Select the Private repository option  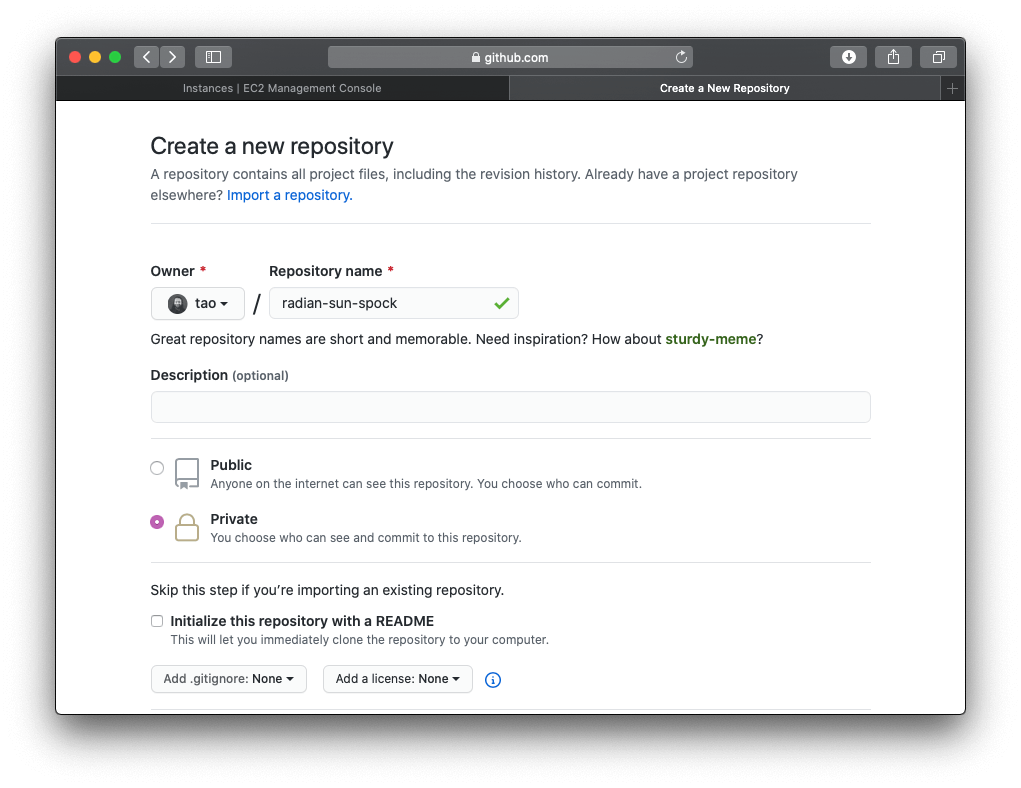(x=156, y=521)
